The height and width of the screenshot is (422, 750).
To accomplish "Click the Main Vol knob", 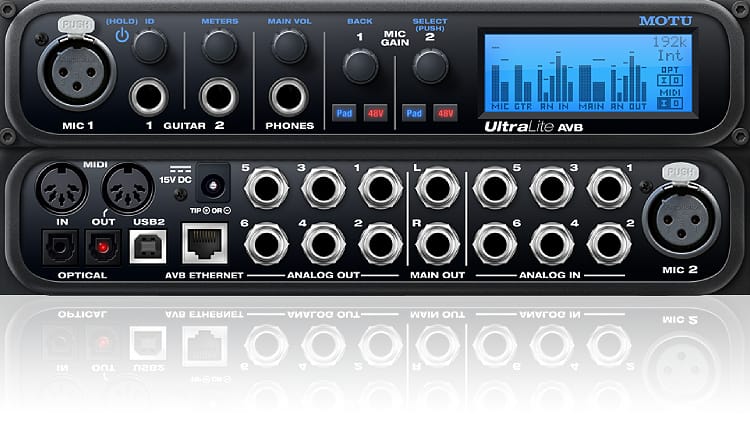I will click(289, 46).
